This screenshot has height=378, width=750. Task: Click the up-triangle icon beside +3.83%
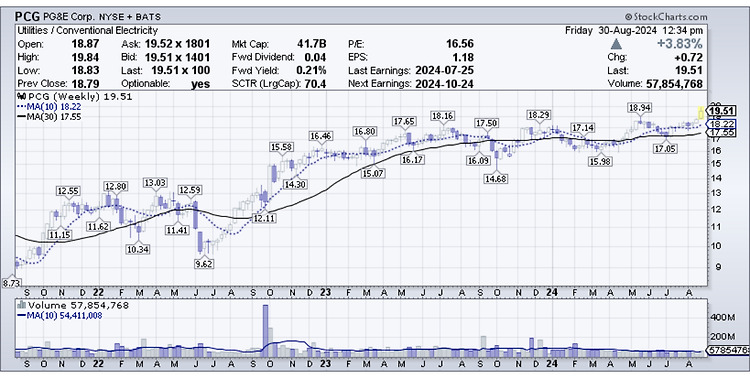[x=617, y=44]
